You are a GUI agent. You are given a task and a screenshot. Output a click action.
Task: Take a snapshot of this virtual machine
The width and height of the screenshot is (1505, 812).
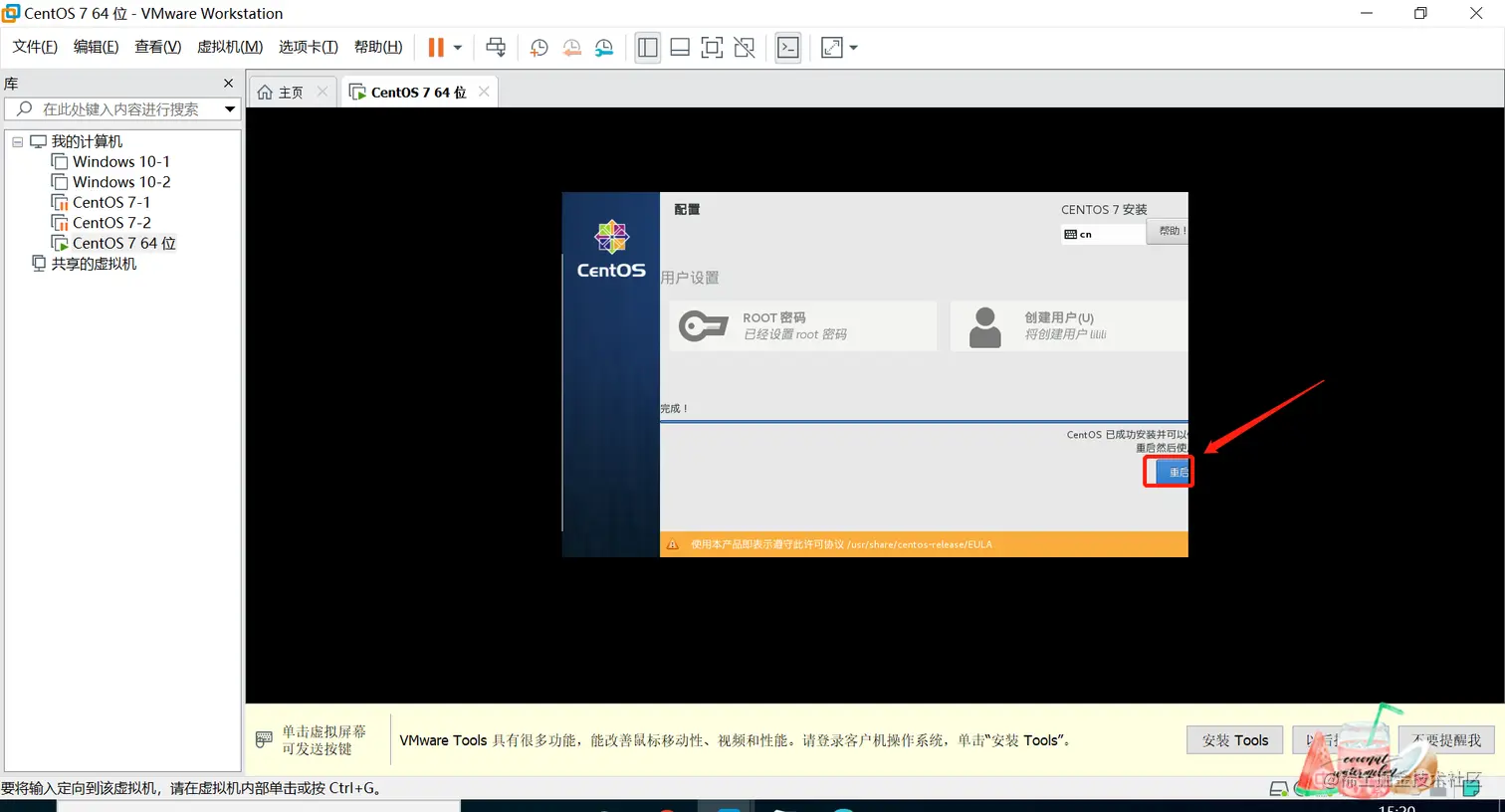point(539,47)
